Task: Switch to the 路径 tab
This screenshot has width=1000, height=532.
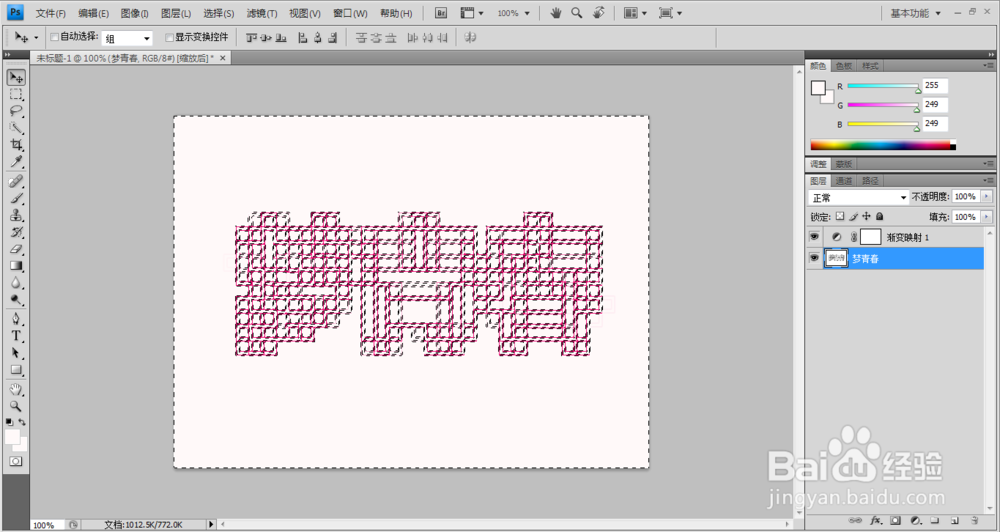Action: click(870, 181)
